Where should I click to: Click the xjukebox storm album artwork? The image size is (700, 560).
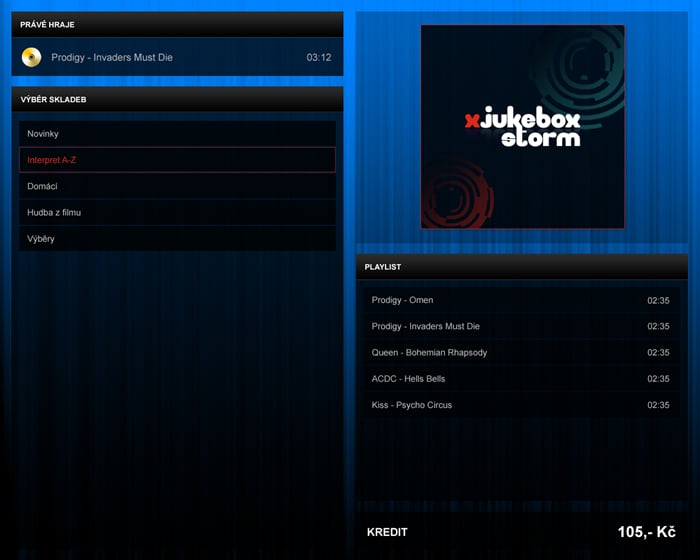click(522, 127)
